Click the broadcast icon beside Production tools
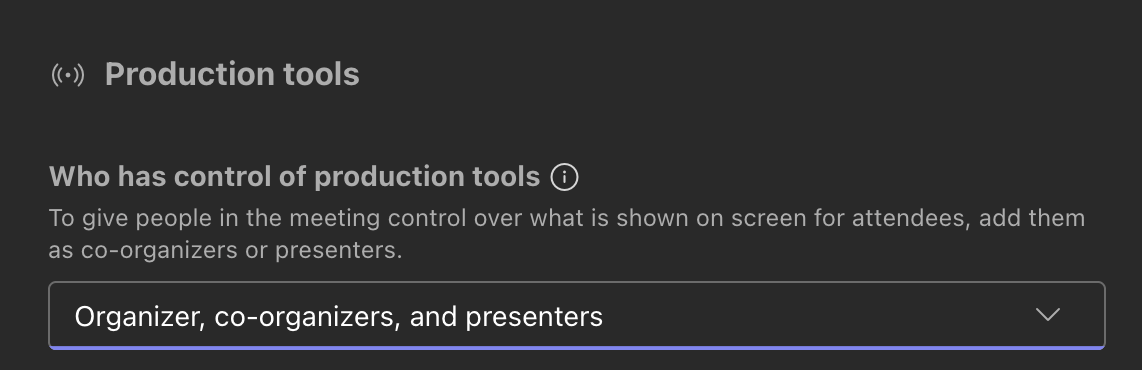Screen dimensions: 1142x370 [68, 74]
